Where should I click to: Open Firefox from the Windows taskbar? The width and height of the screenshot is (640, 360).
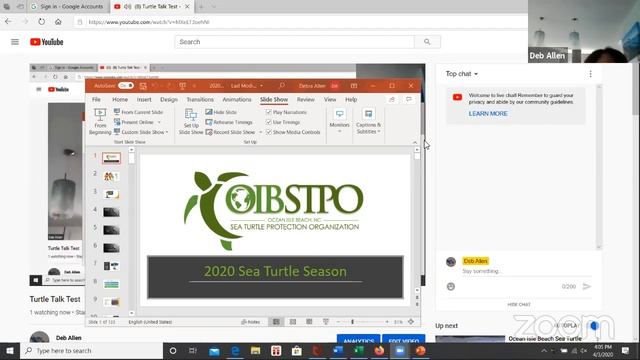379,351
